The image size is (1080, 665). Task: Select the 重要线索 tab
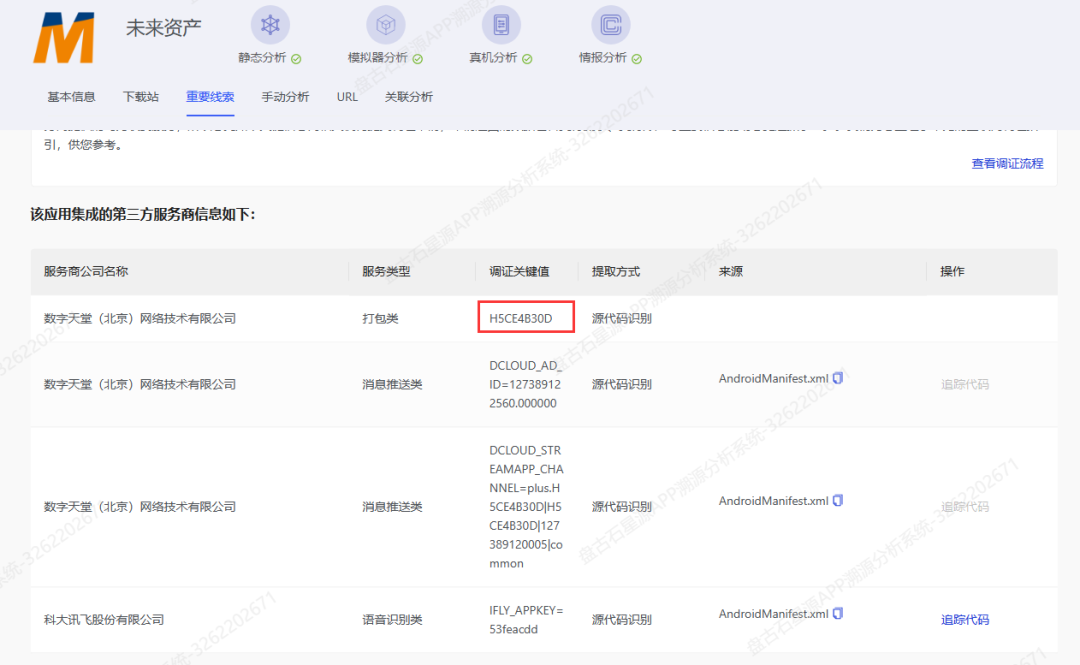tap(210, 96)
